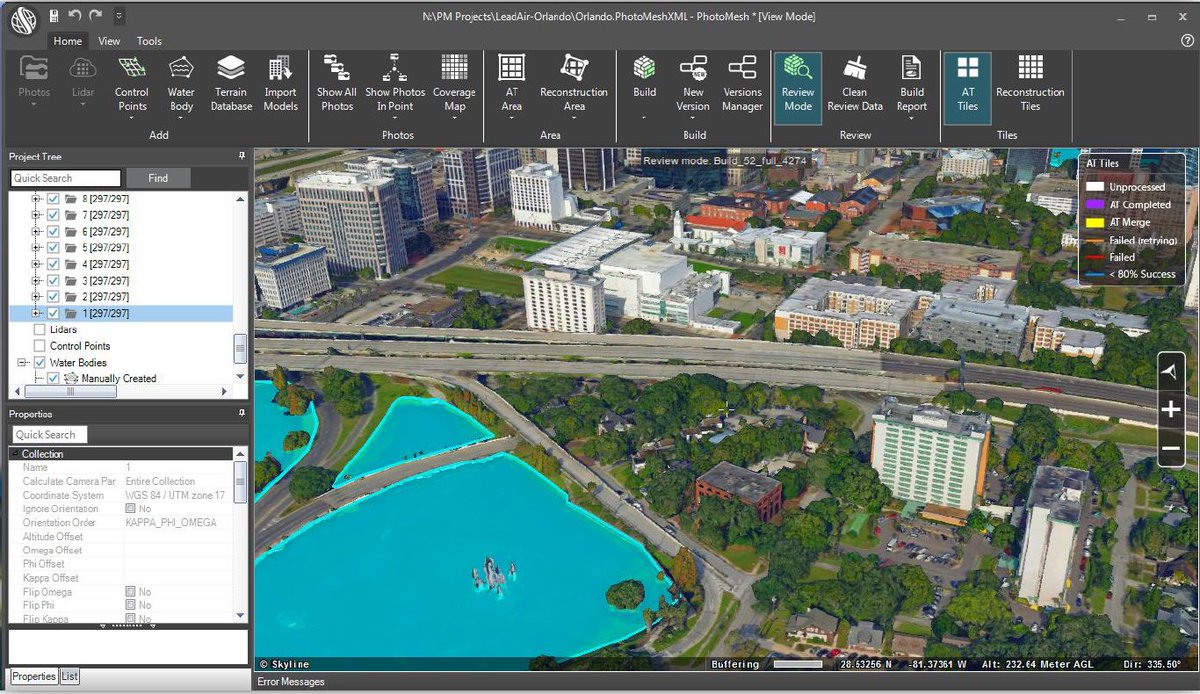Viewport: 1200px width, 694px height.
Task: Switch to the Tools ribbon tab
Action: coord(149,41)
